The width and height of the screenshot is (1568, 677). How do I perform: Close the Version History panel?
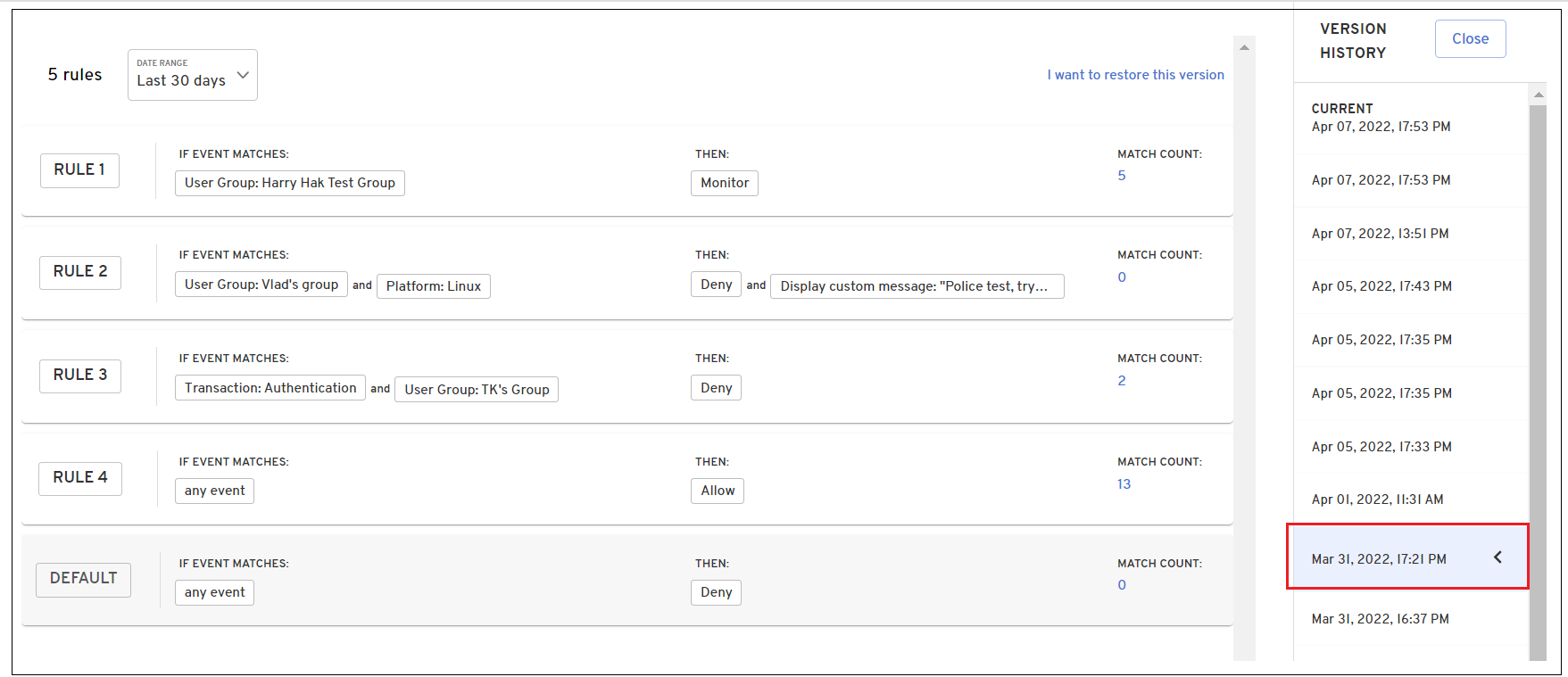pyautogui.click(x=1469, y=39)
